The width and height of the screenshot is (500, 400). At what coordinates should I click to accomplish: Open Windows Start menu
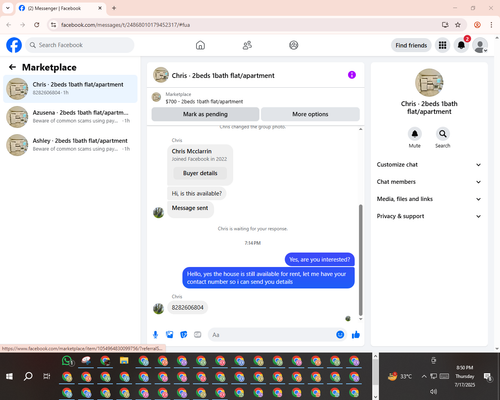tap(9, 376)
